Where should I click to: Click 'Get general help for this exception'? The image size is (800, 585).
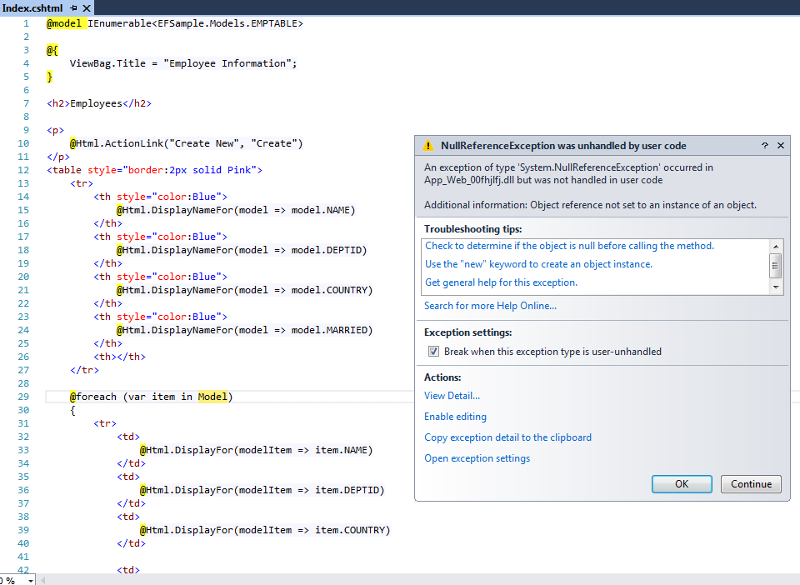click(x=507, y=282)
